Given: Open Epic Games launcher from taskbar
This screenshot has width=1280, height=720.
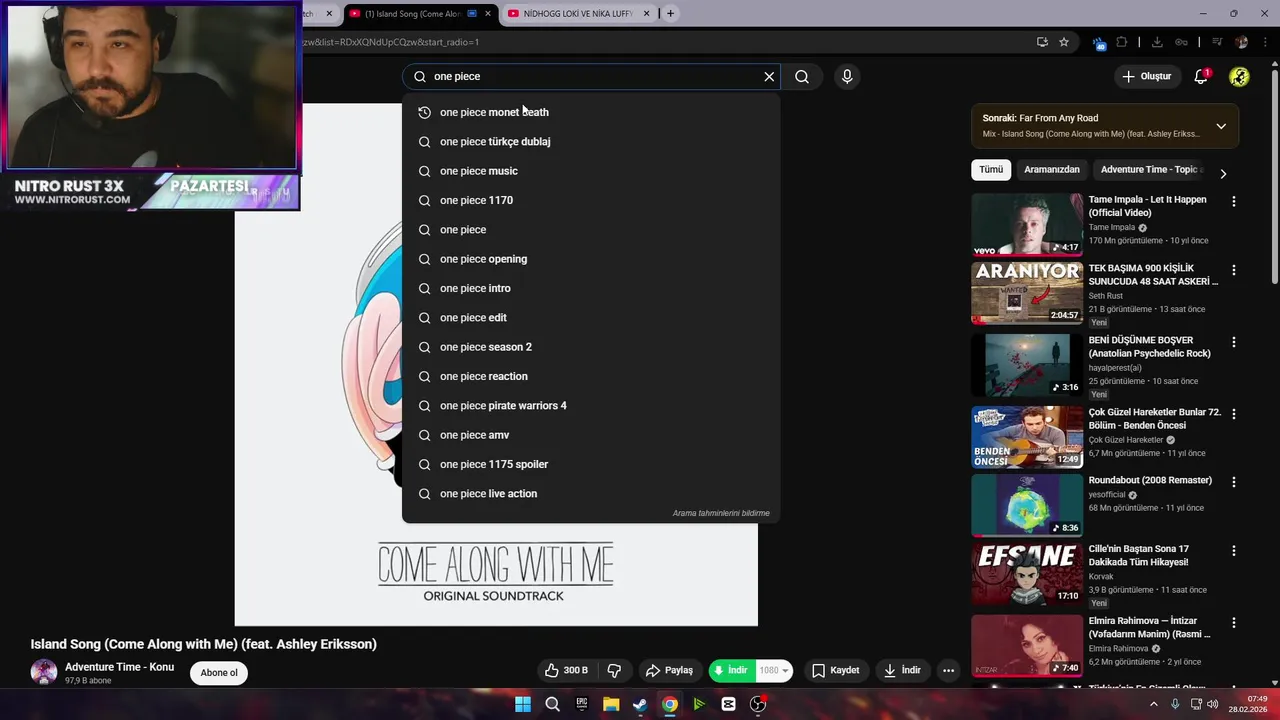Looking at the screenshot, I should pyautogui.click(x=582, y=704).
